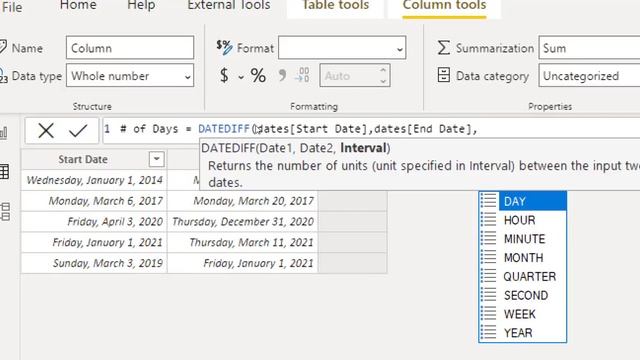Image resolution: width=640 pixels, height=360 pixels.
Task: Click cell Friday, April 3, 2020
Action: (94, 222)
